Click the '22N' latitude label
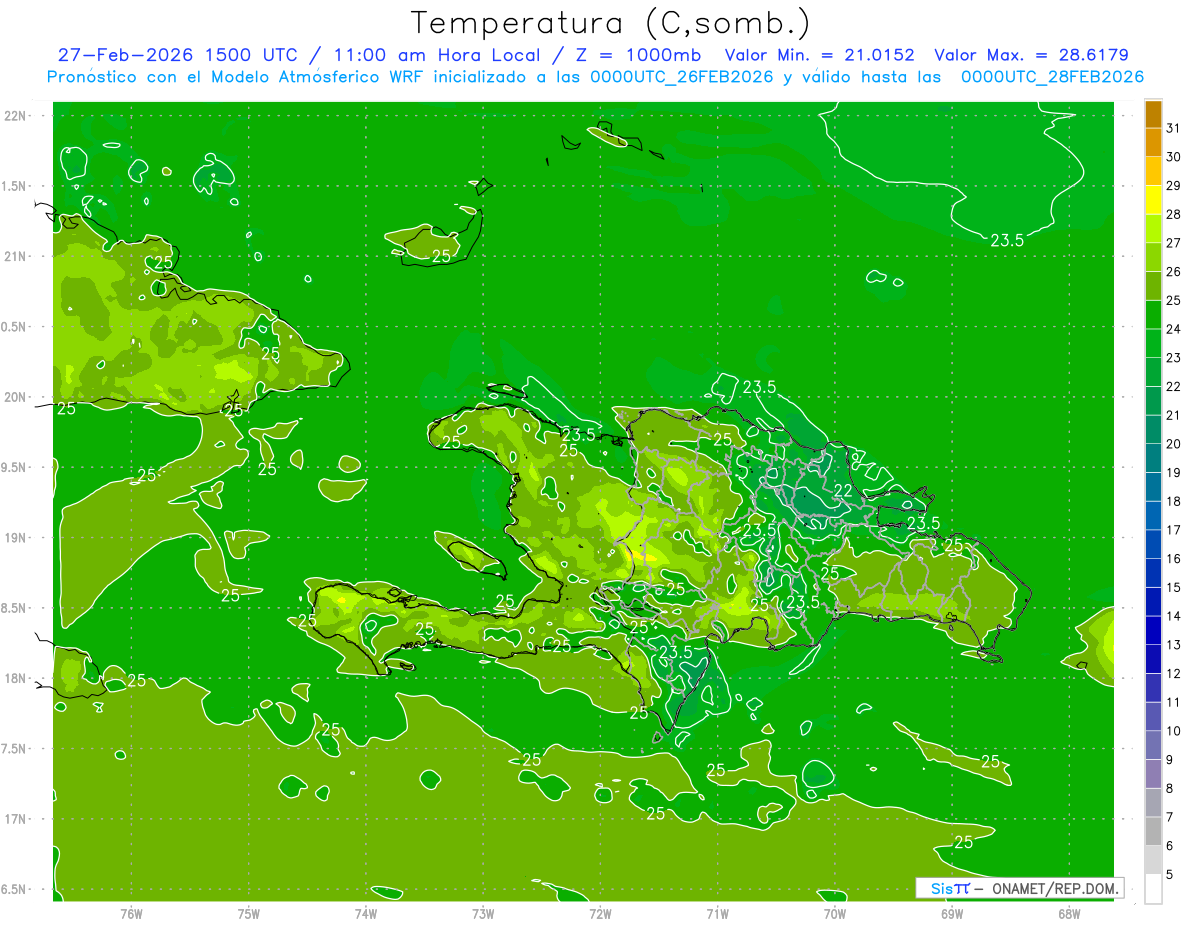Image resolution: width=1200 pixels, height=927 pixels. tap(14, 116)
